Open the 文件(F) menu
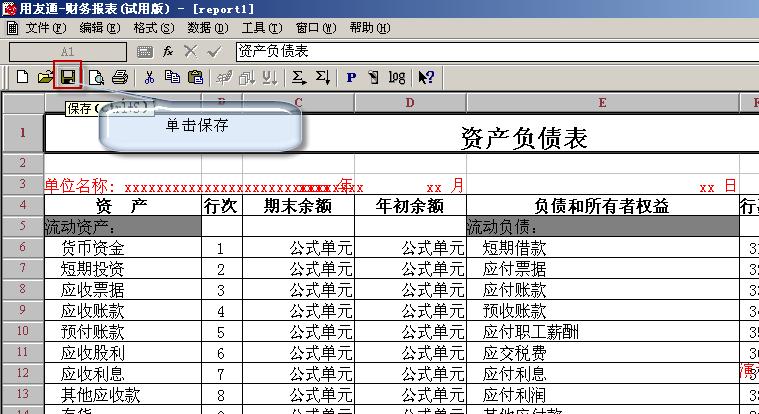The height and width of the screenshot is (414, 759). click(x=46, y=28)
